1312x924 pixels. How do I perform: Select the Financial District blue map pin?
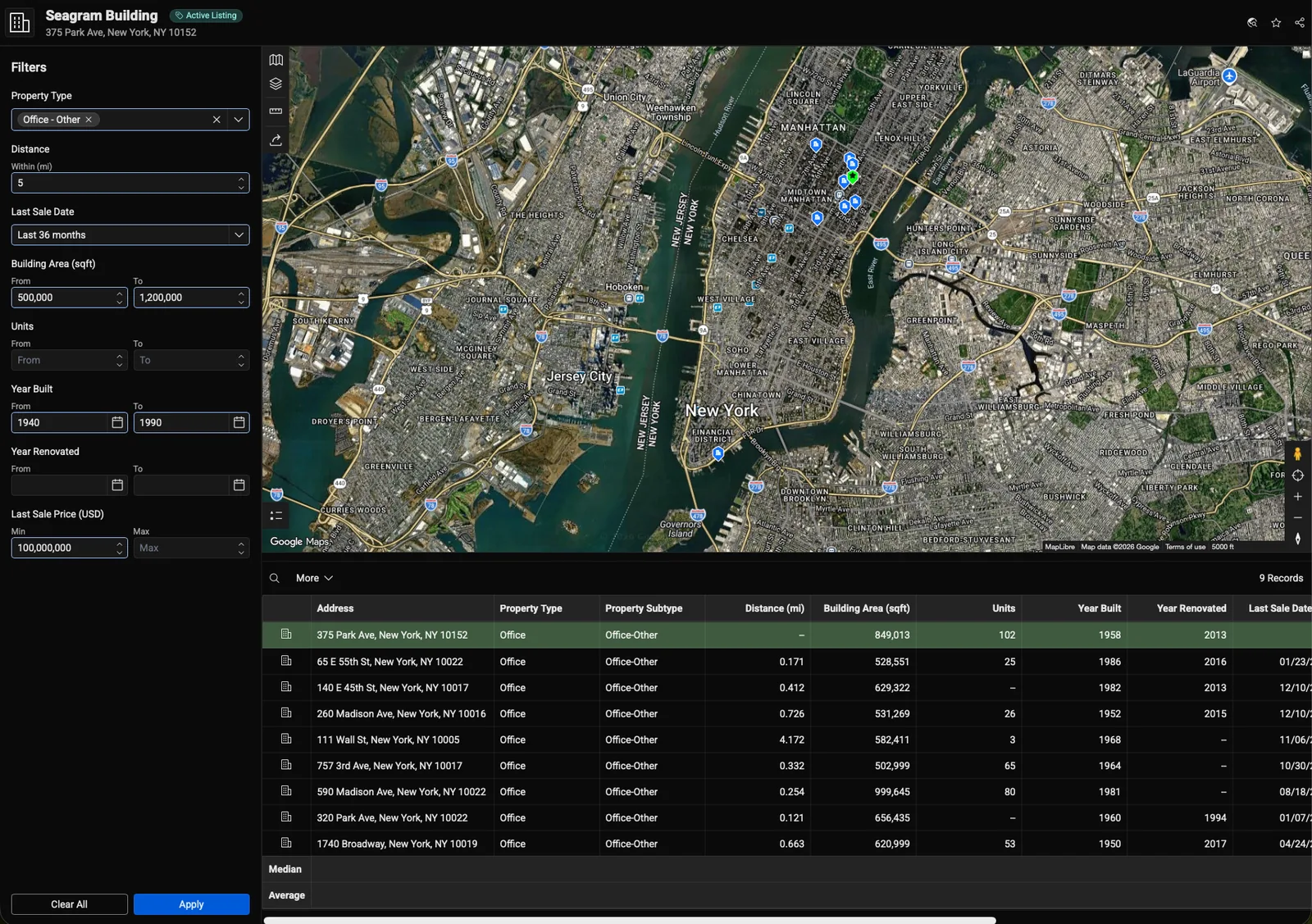click(718, 453)
